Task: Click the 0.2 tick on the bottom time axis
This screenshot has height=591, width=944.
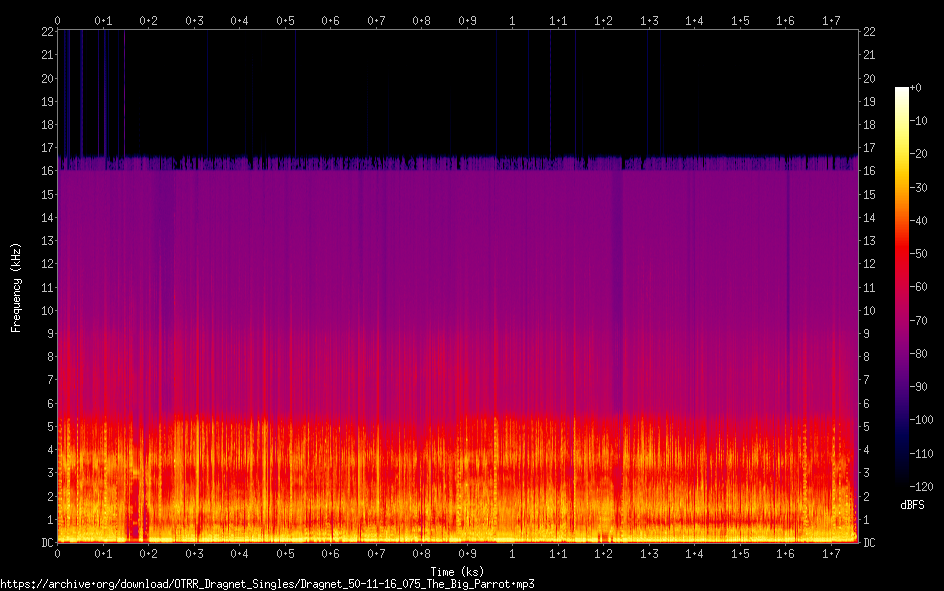Action: pyautogui.click(x=148, y=553)
